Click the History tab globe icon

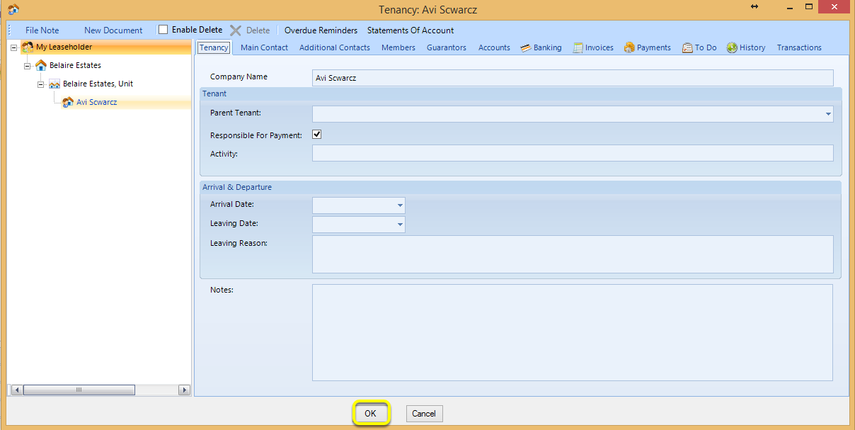pyautogui.click(x=732, y=48)
